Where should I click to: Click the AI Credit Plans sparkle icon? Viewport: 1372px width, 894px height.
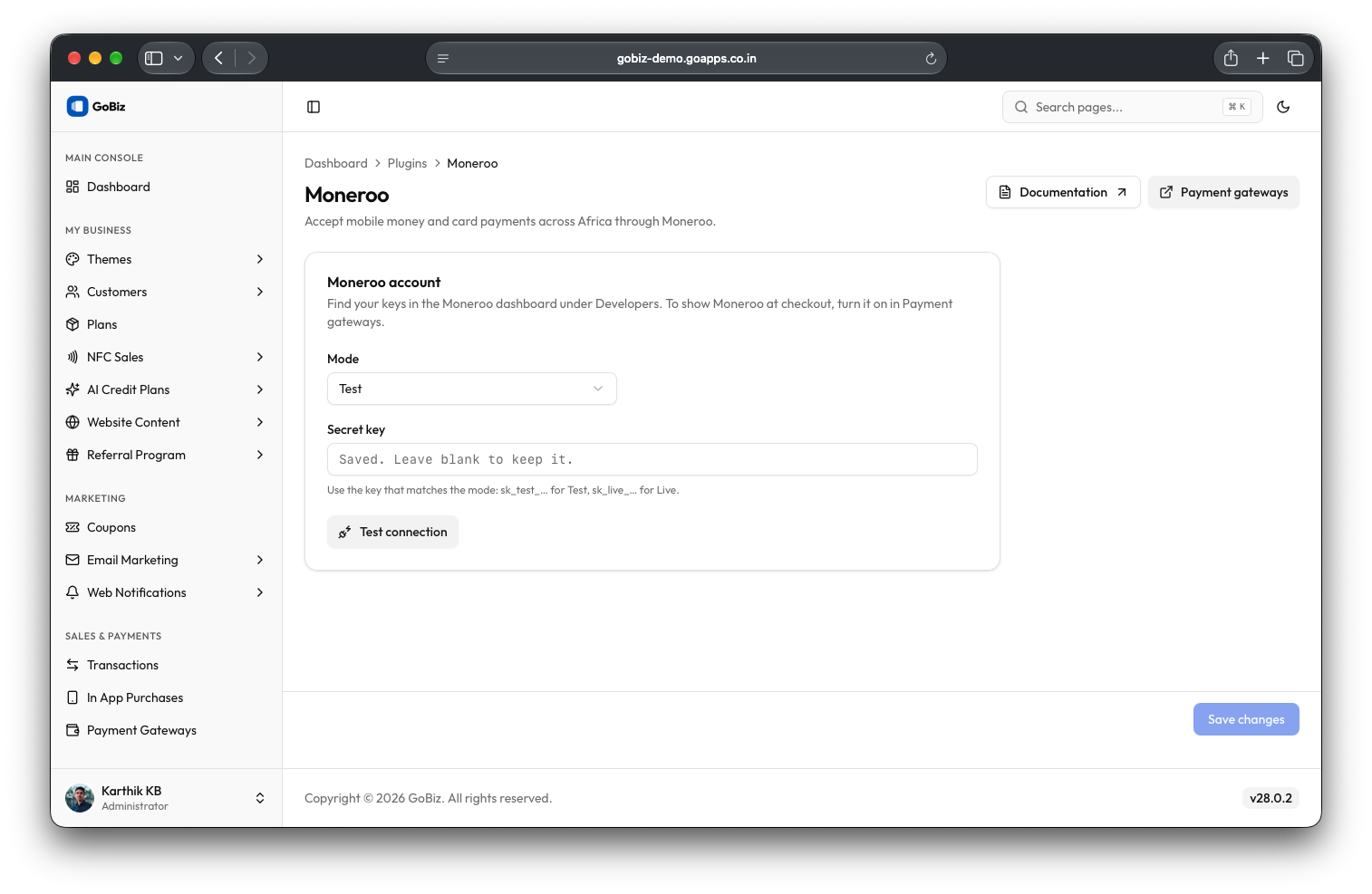tap(72, 389)
